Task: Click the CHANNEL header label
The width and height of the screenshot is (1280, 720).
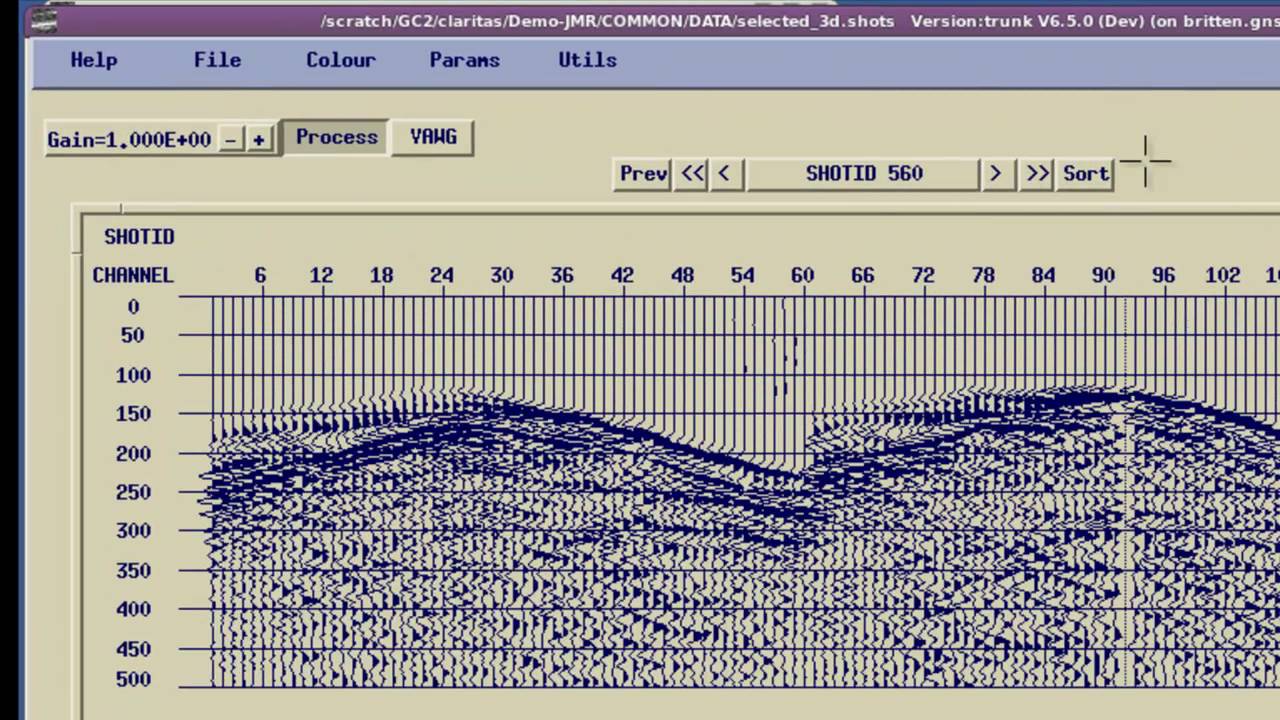Action: click(133, 275)
